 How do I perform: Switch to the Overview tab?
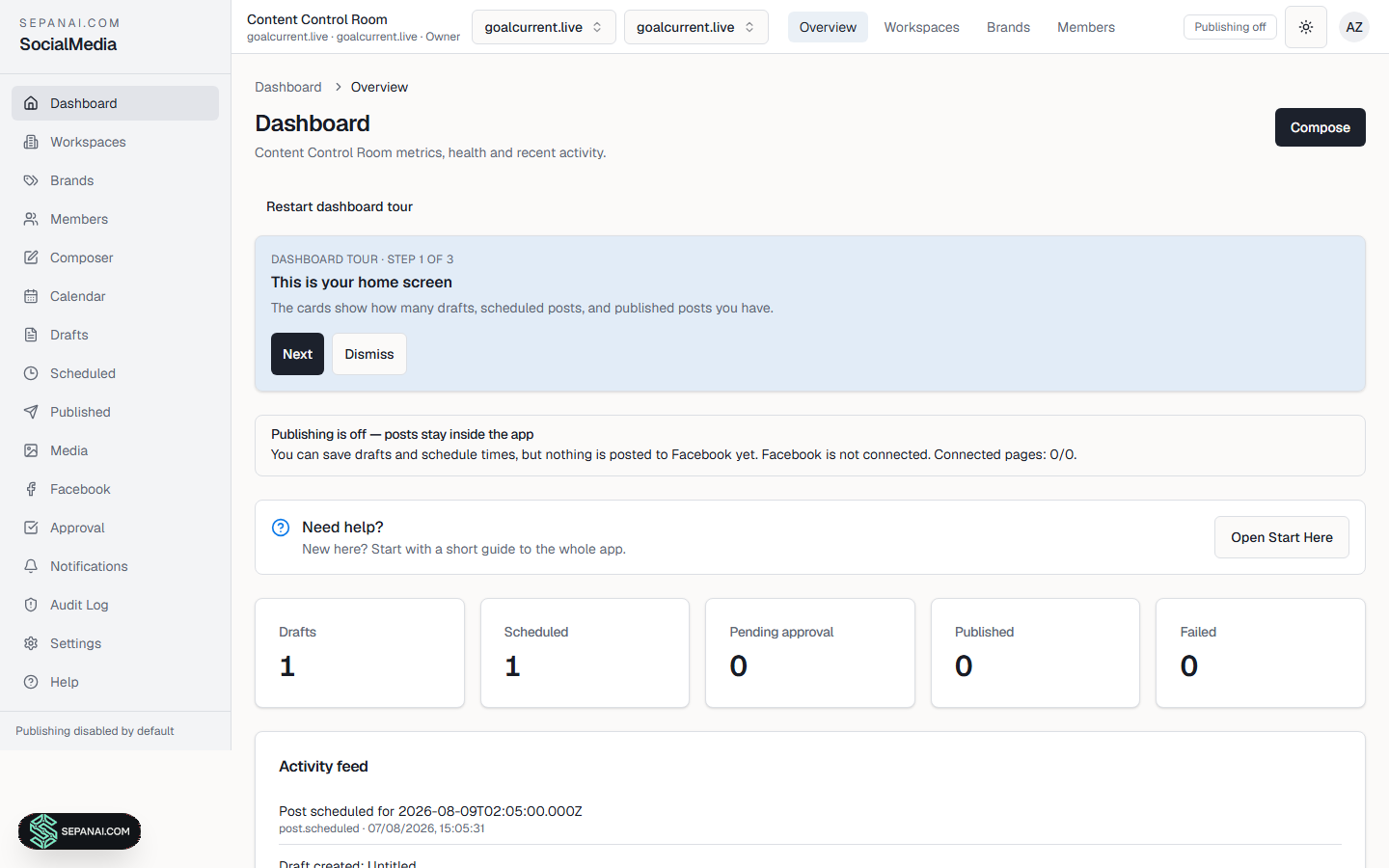click(x=828, y=27)
